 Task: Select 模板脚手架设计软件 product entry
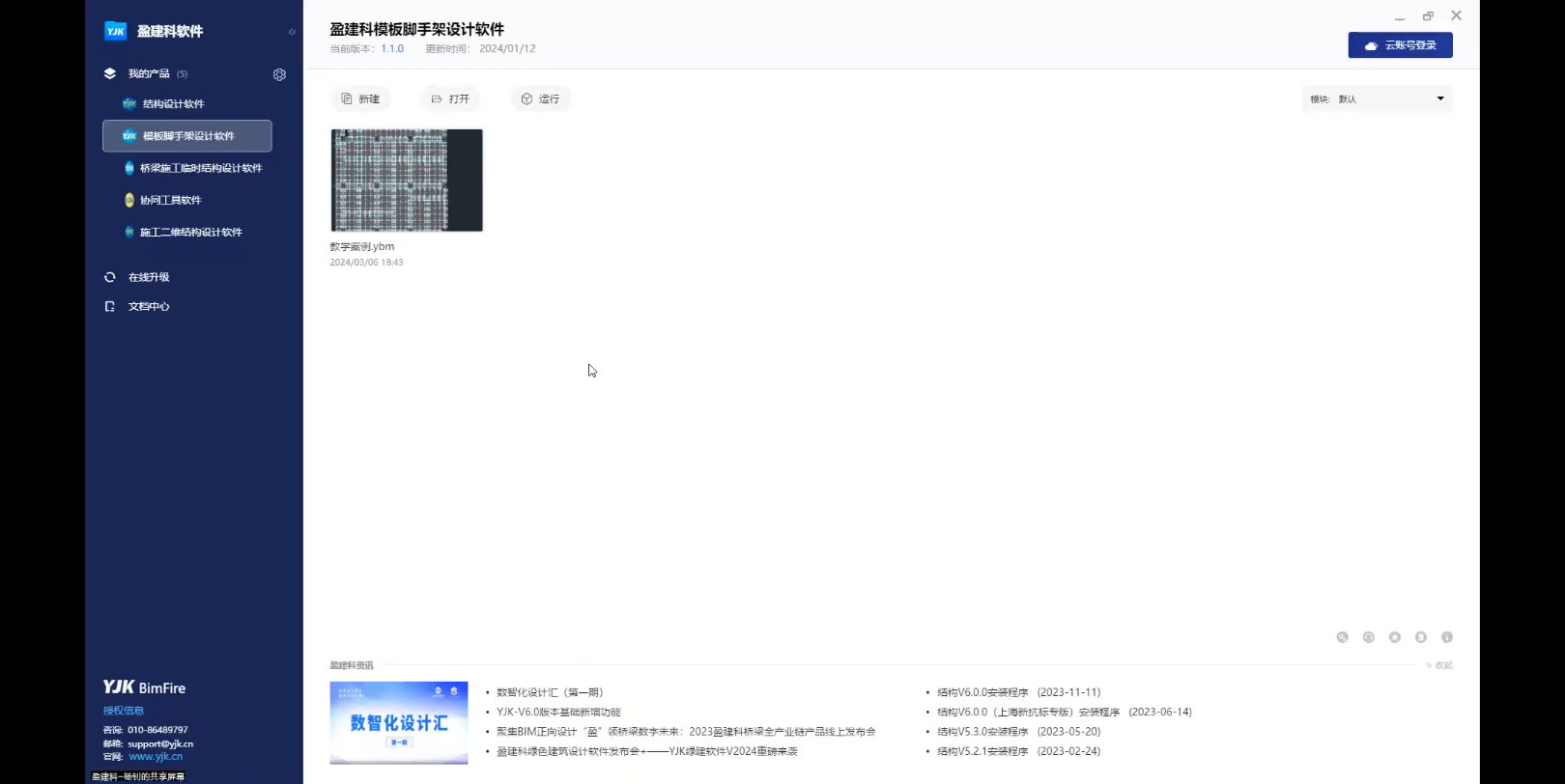click(x=187, y=136)
